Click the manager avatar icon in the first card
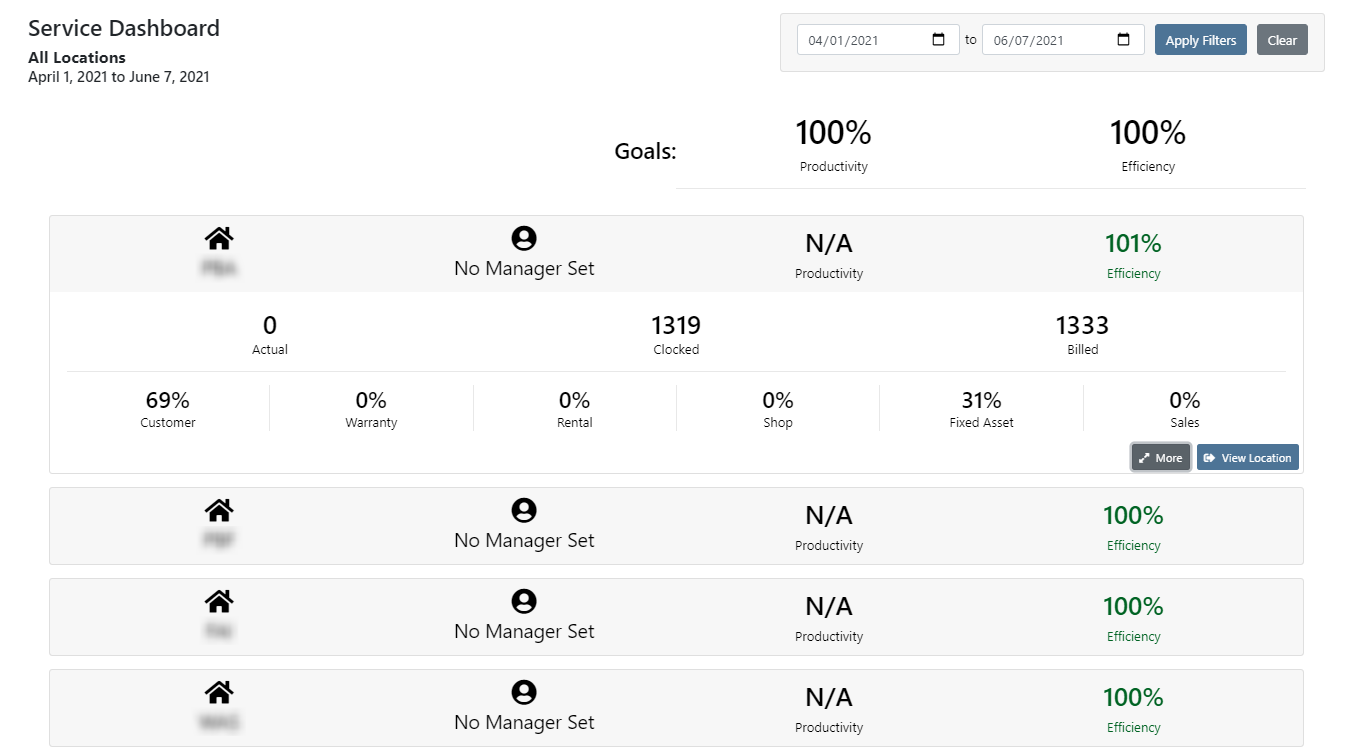The image size is (1353, 751). click(524, 238)
